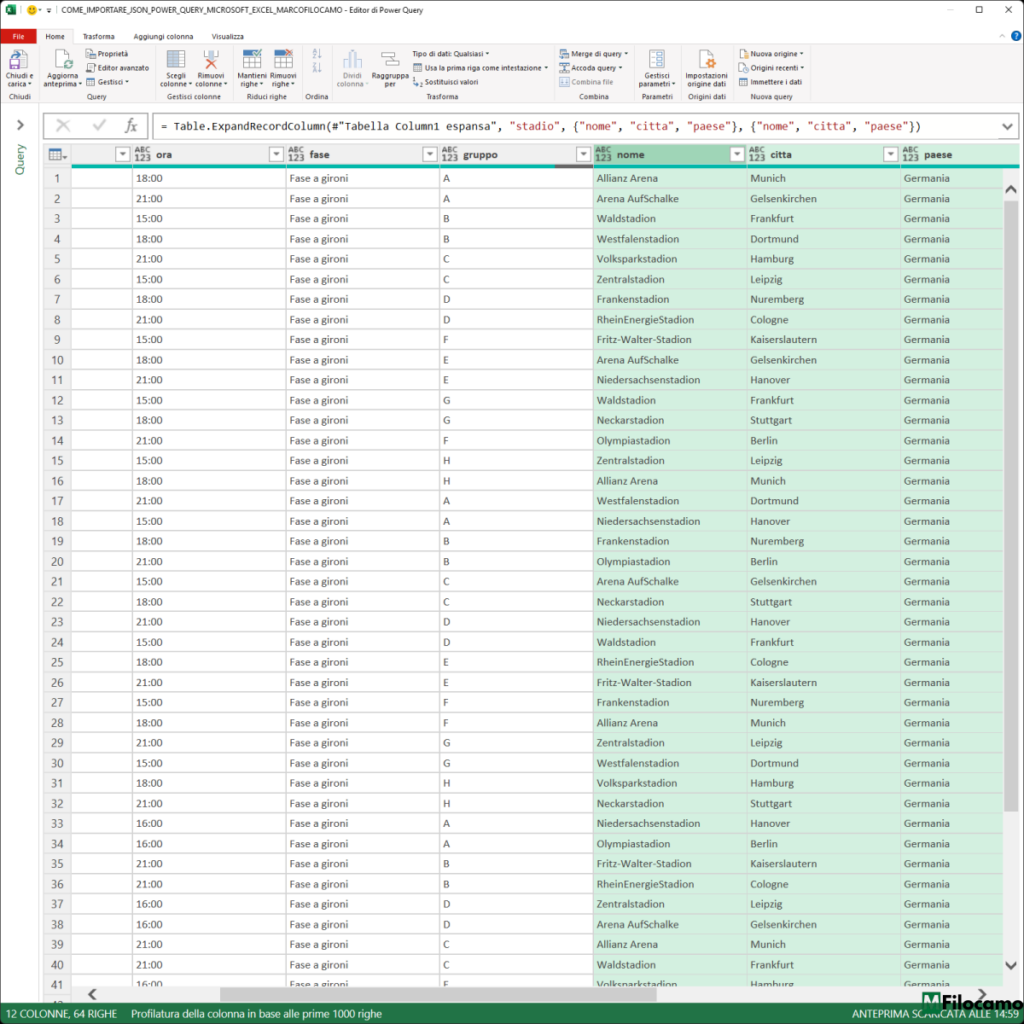Change data type icon of nome column
This screenshot has width=1024, height=1024.
click(x=603, y=154)
